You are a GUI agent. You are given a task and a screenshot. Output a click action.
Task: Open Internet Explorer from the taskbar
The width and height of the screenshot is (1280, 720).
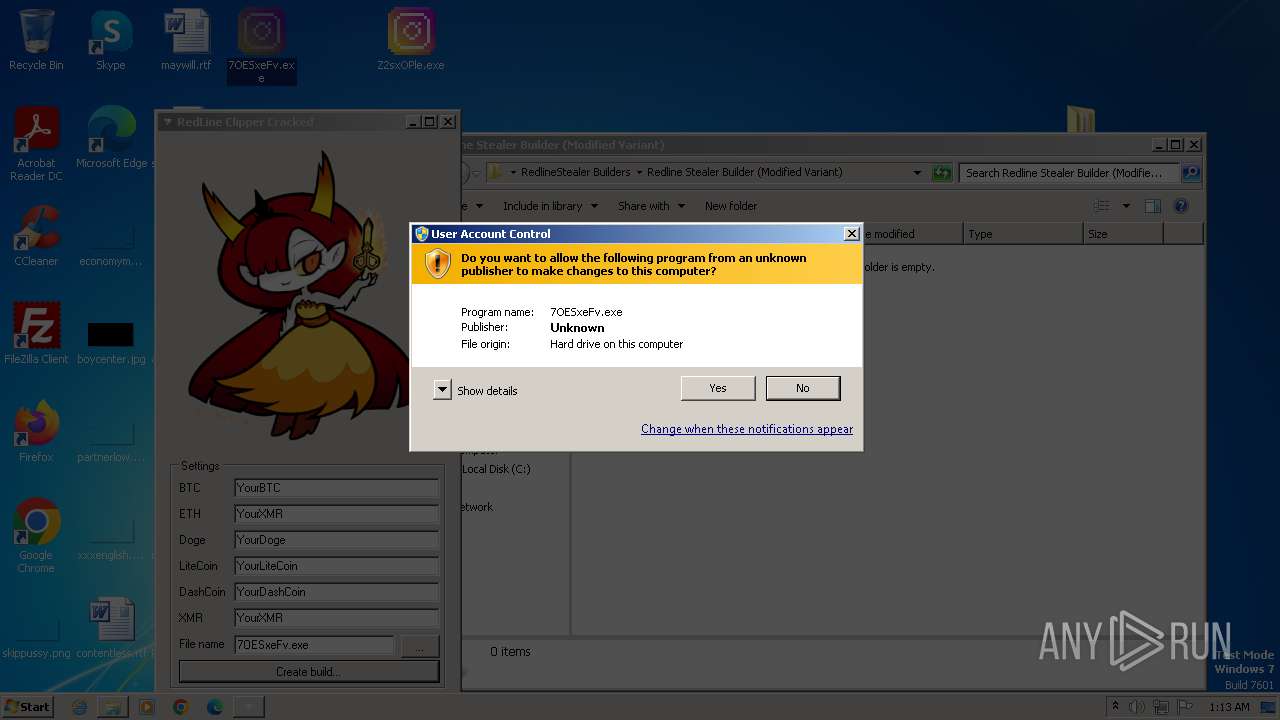80,707
